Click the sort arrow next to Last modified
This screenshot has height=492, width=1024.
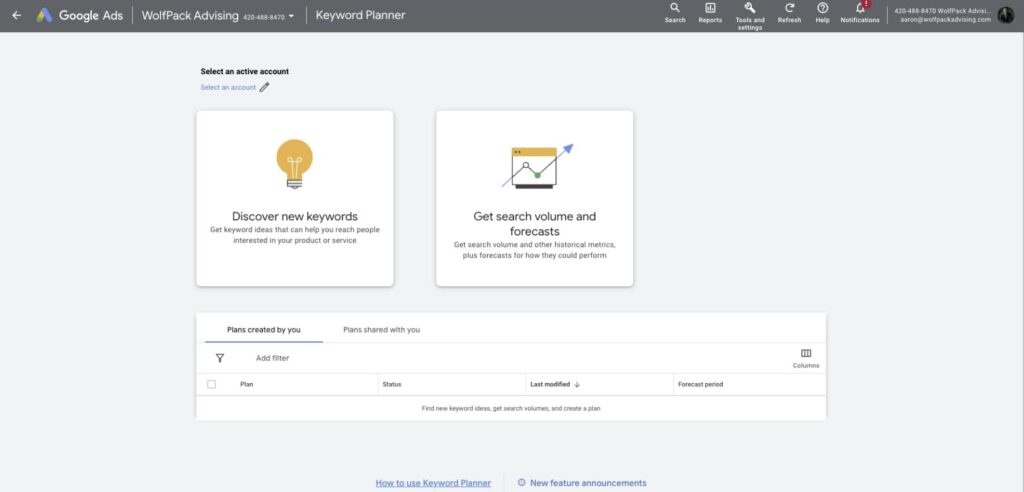tap(577, 385)
